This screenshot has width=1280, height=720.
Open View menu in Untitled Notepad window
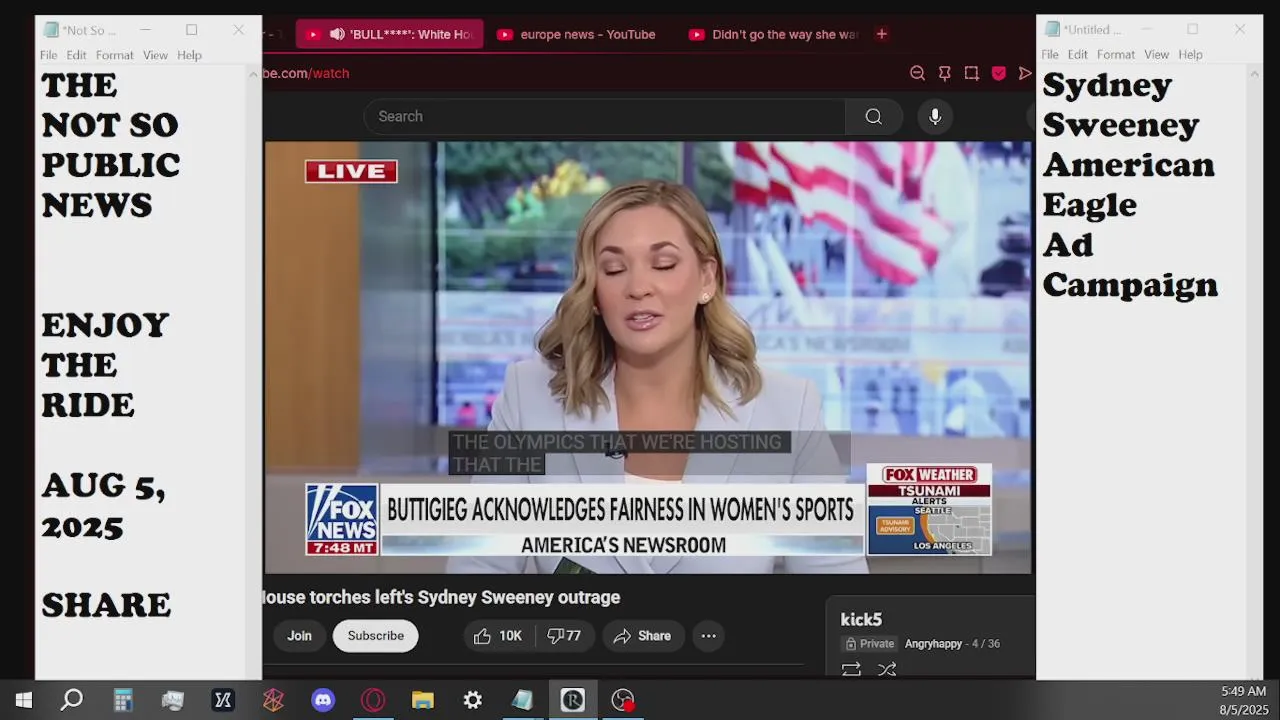pyautogui.click(x=1156, y=54)
